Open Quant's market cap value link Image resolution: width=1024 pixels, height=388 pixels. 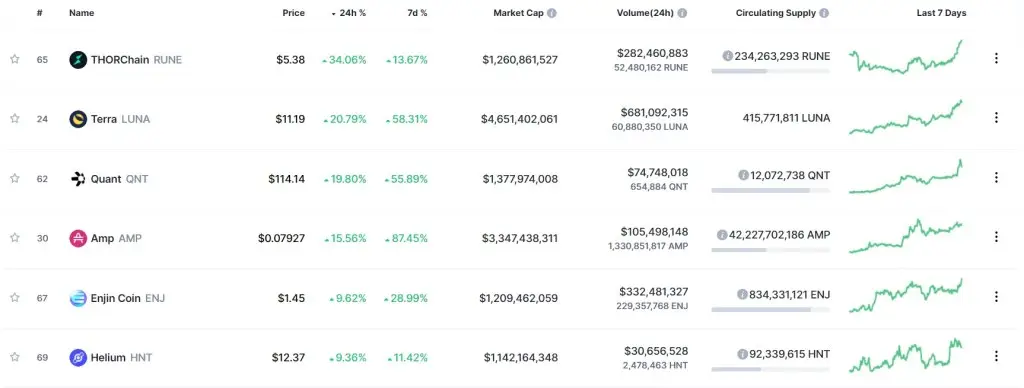point(520,179)
